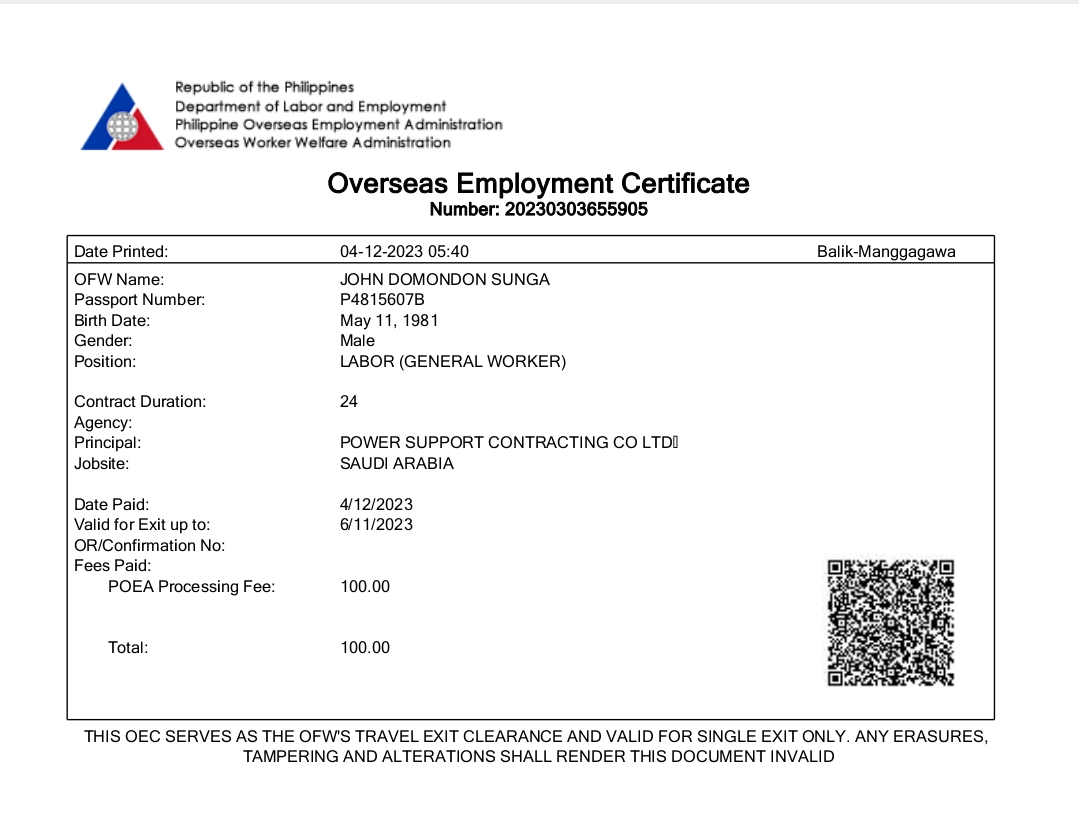This screenshot has height=832, width=1079.
Task: Click the "Passport Number:" label
Action: pyautogui.click(x=140, y=300)
